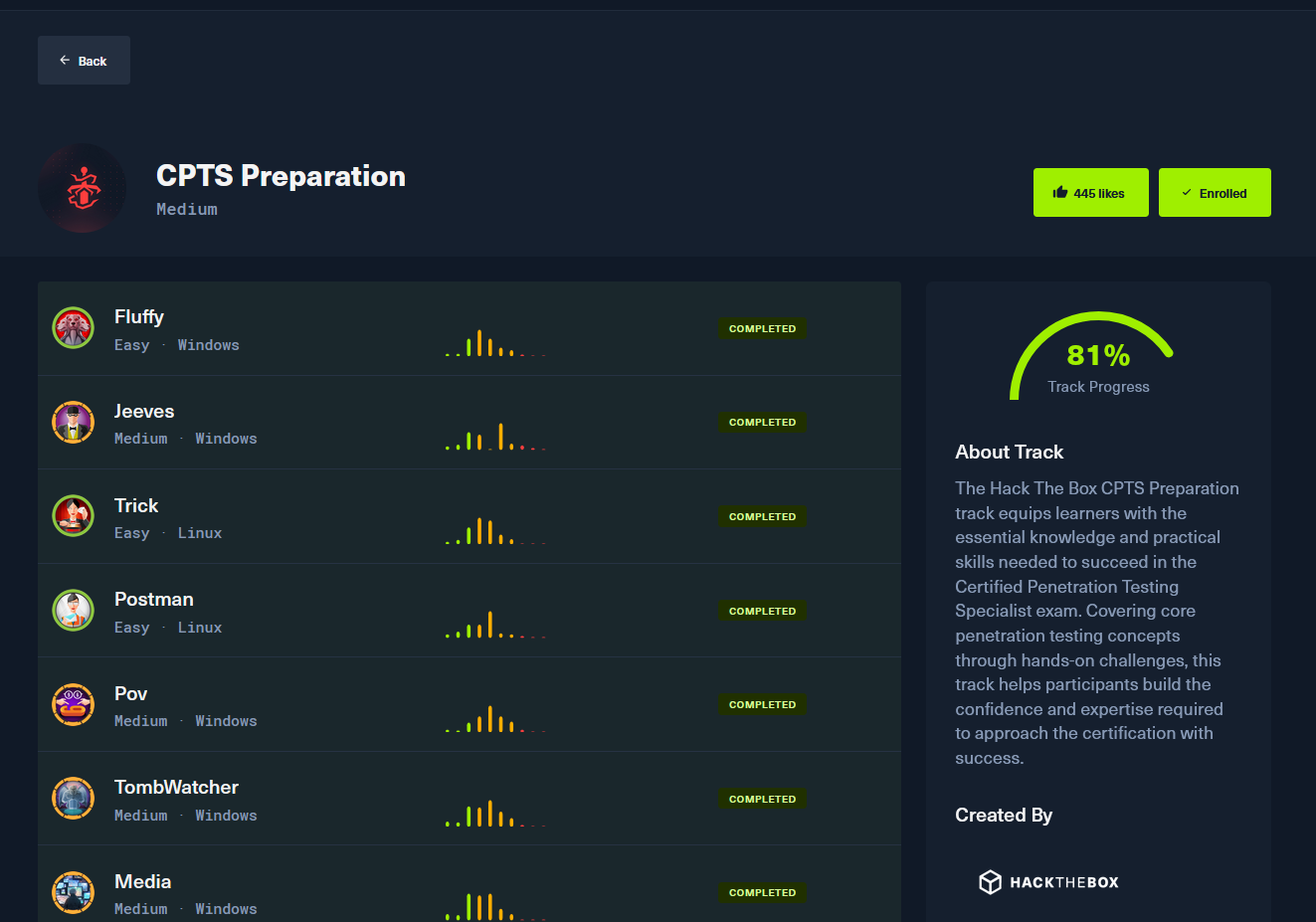Select the Trick machine avatar icon
This screenshot has width=1316, height=922.
tap(73, 515)
